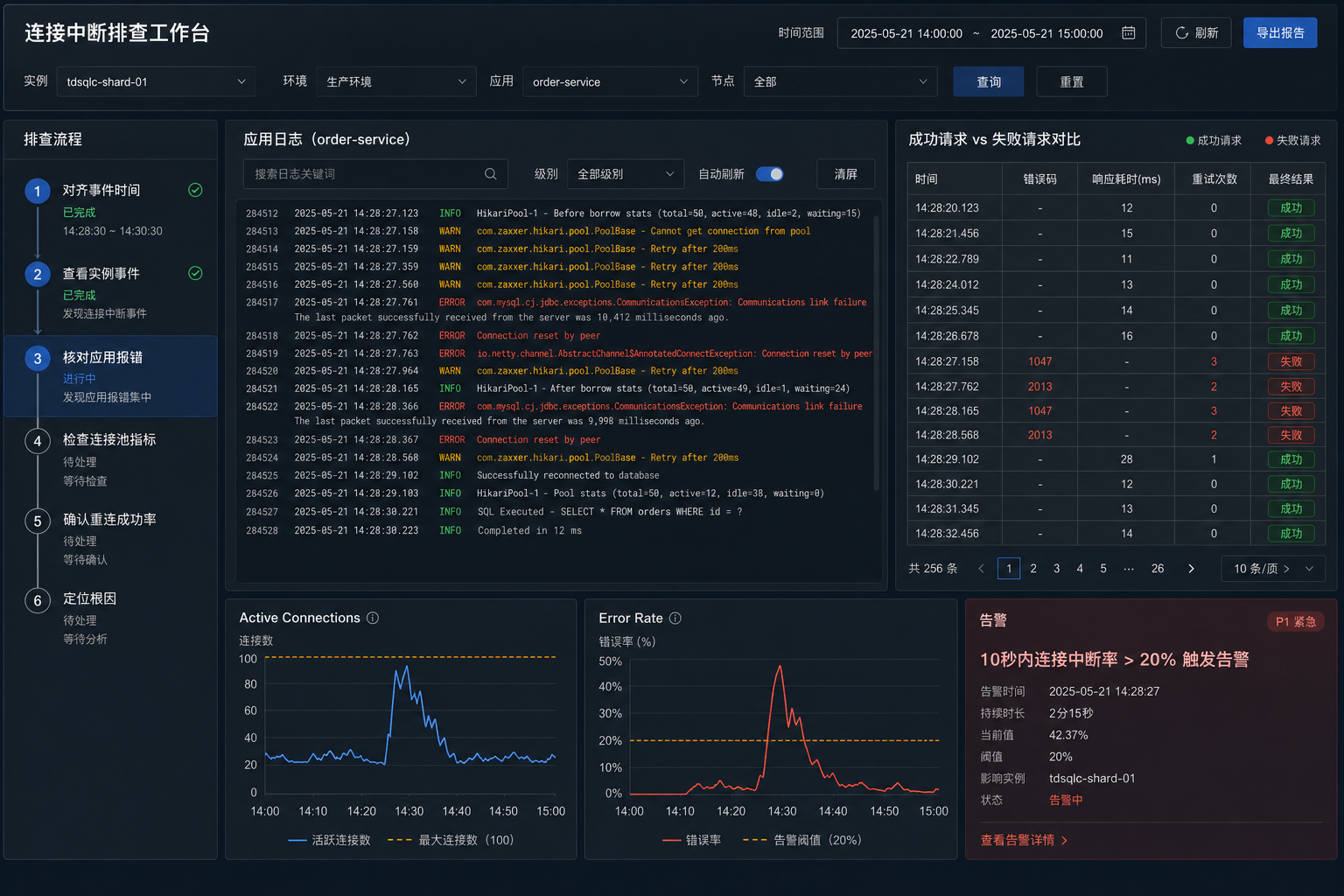Click step 6 number circle
This screenshot has width=1344, height=896.
tap(38, 600)
